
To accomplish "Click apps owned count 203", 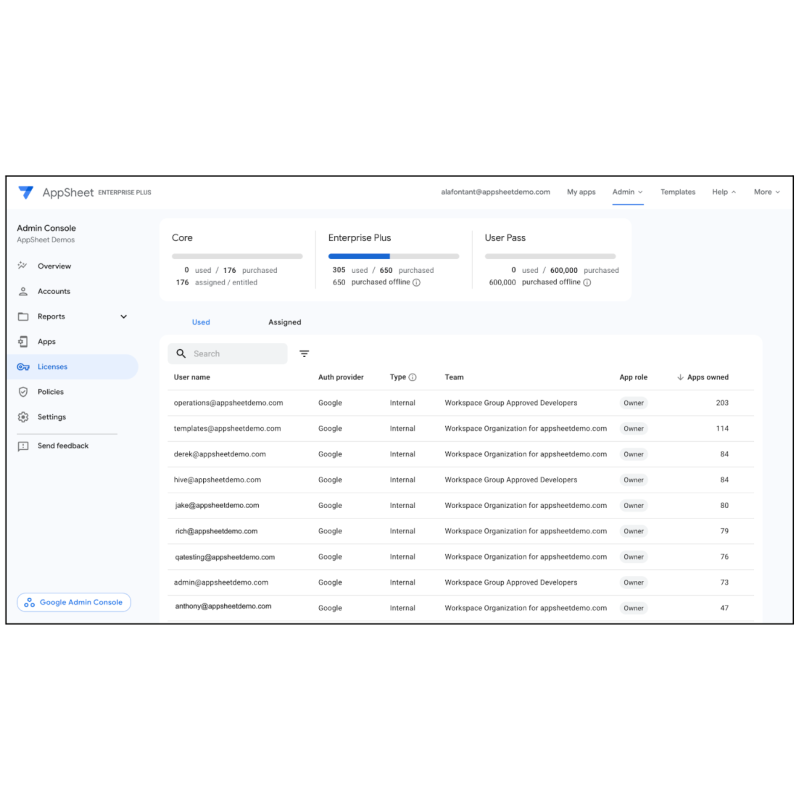I will (x=722, y=403).
